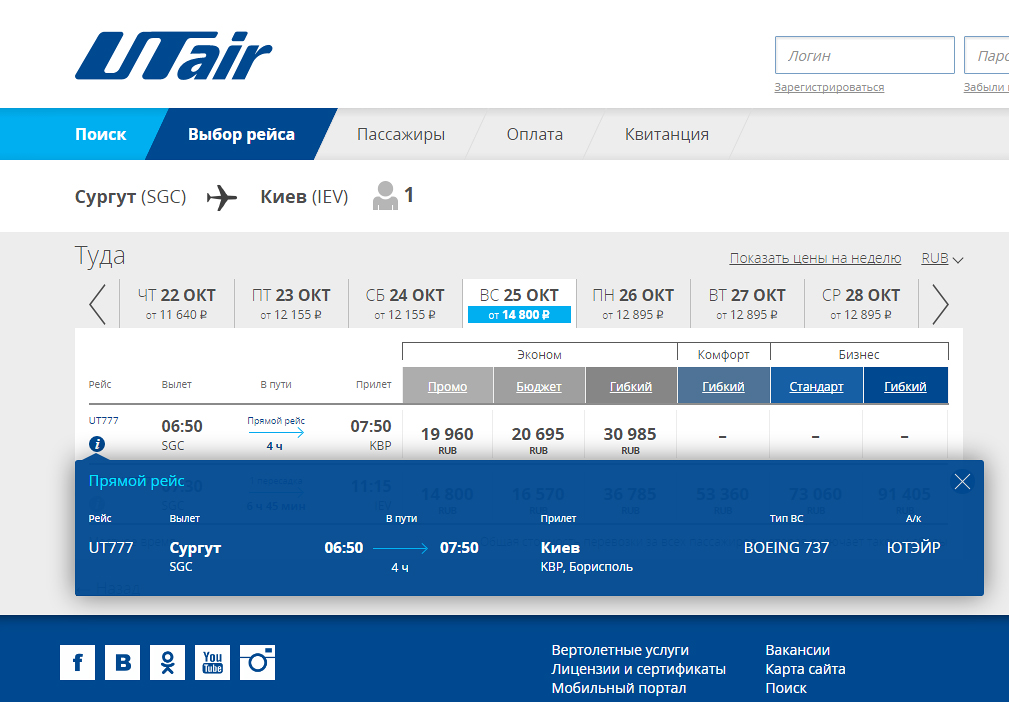
Task: Click the airplane route icon
Action: pos(222,197)
